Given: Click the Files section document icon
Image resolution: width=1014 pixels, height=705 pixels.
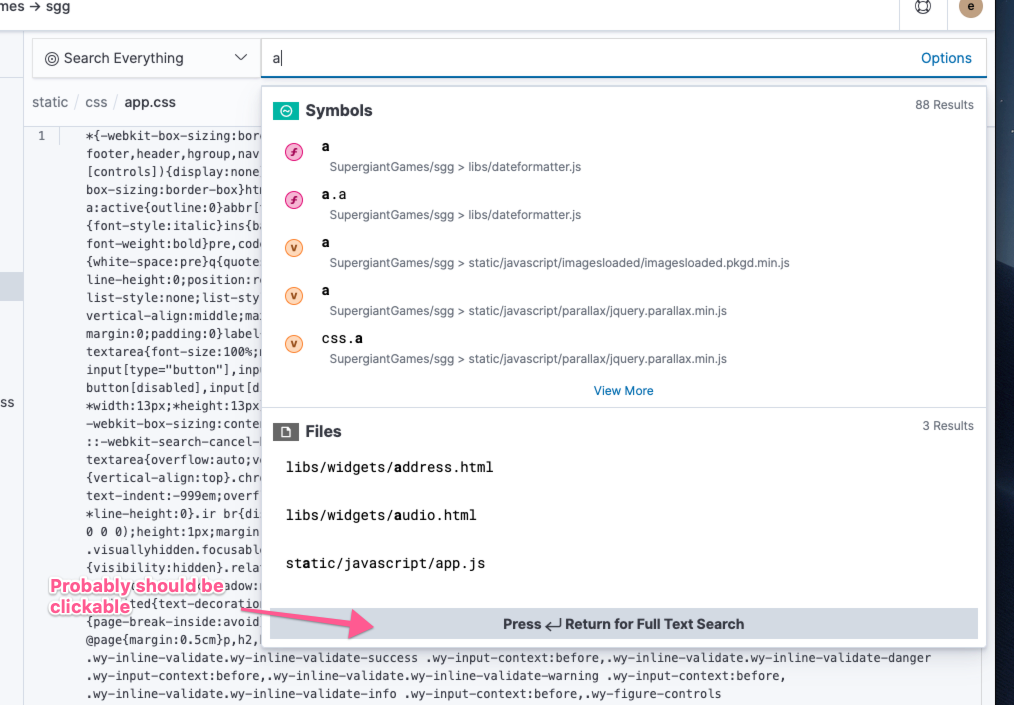Looking at the screenshot, I should point(286,432).
